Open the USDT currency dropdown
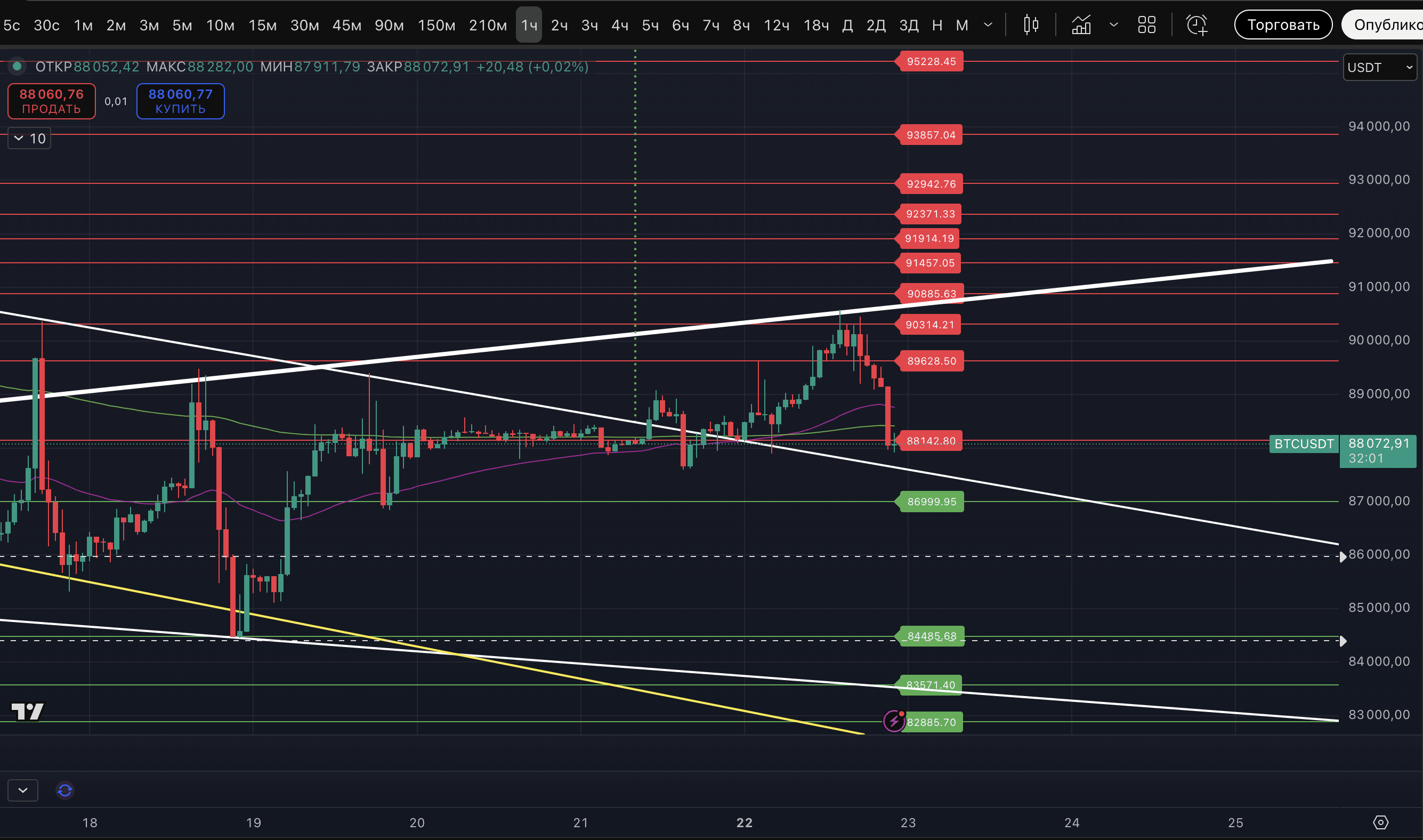 point(1379,67)
